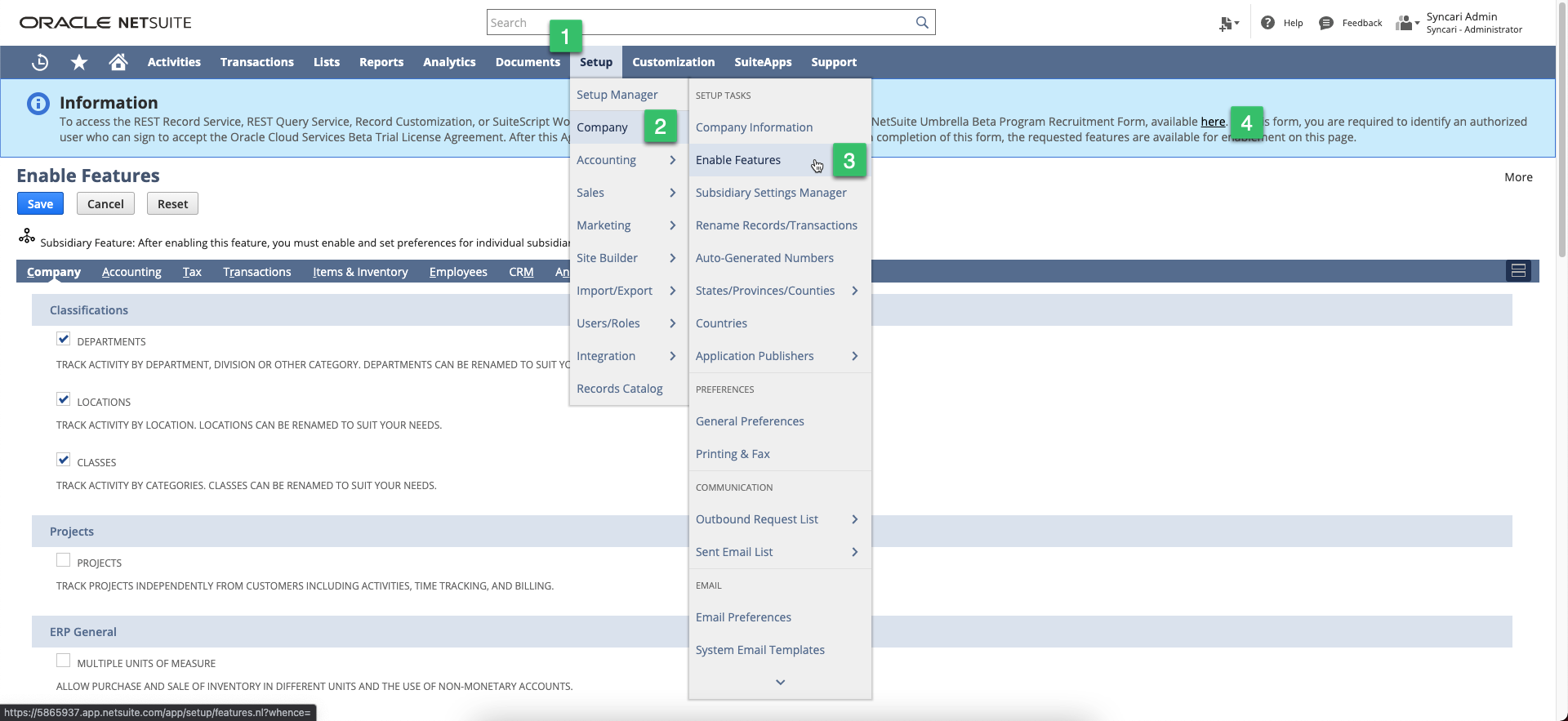Open the beta form 'here' link
The width and height of the screenshot is (1568, 721).
coord(1213,122)
